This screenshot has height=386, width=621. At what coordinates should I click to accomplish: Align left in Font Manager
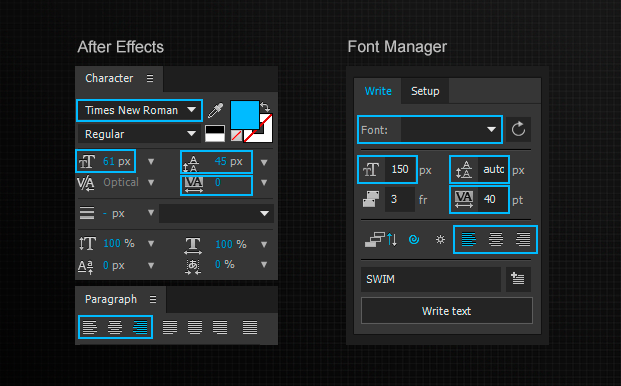tap(469, 240)
